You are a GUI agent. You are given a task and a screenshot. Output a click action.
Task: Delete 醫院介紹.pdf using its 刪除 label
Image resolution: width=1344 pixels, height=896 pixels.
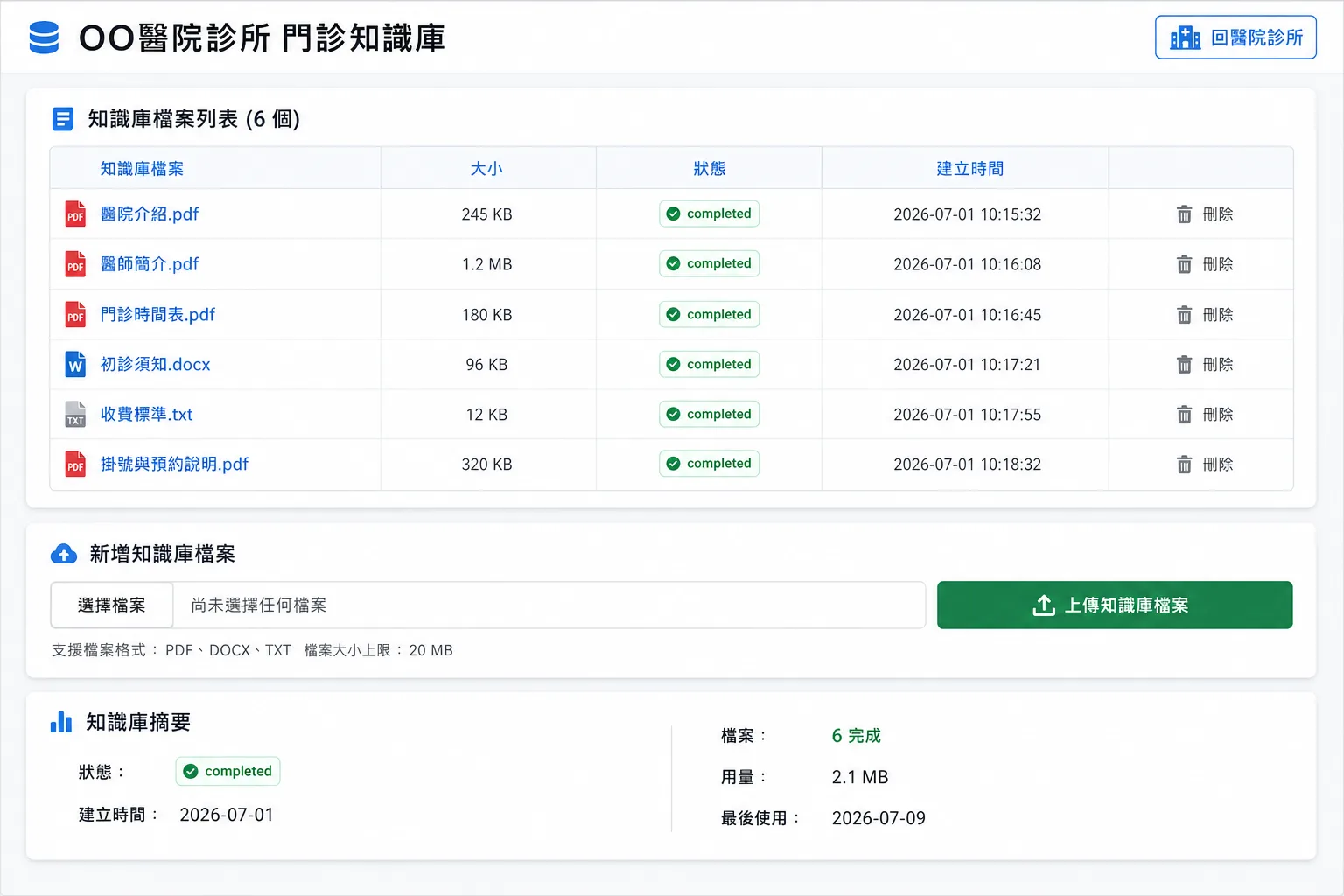coord(1218,214)
